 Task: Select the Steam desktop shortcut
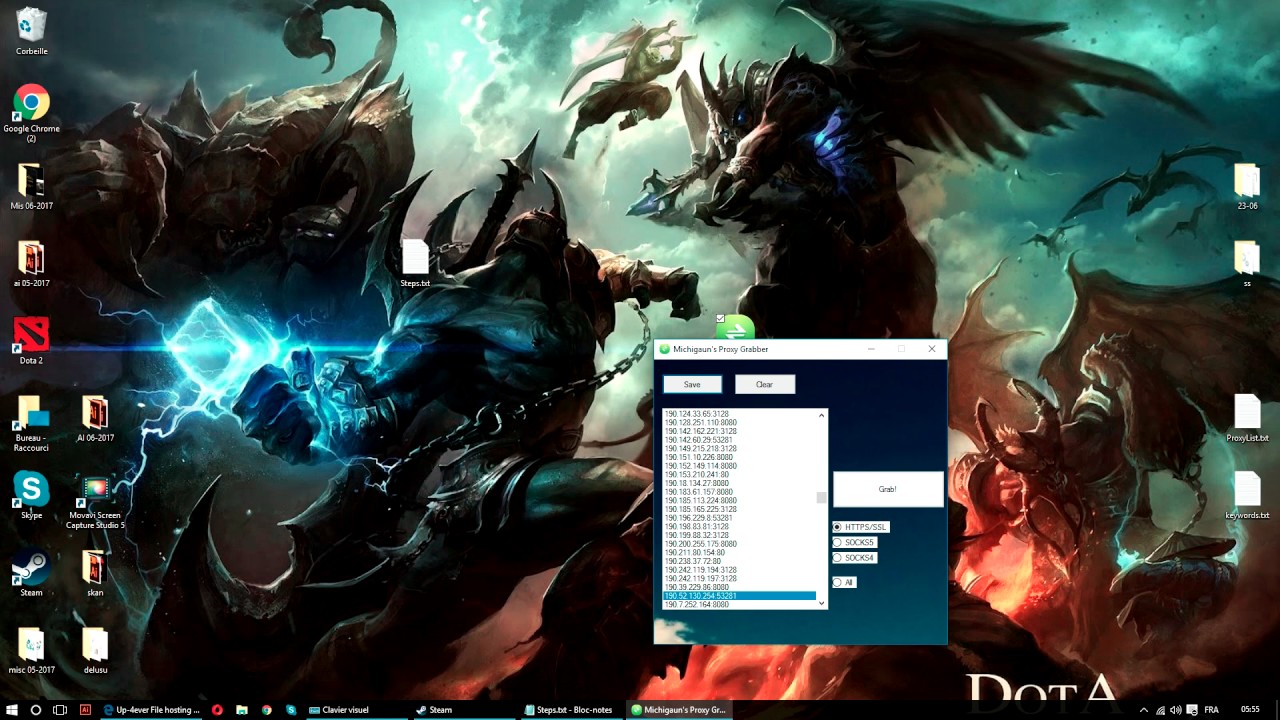31,573
